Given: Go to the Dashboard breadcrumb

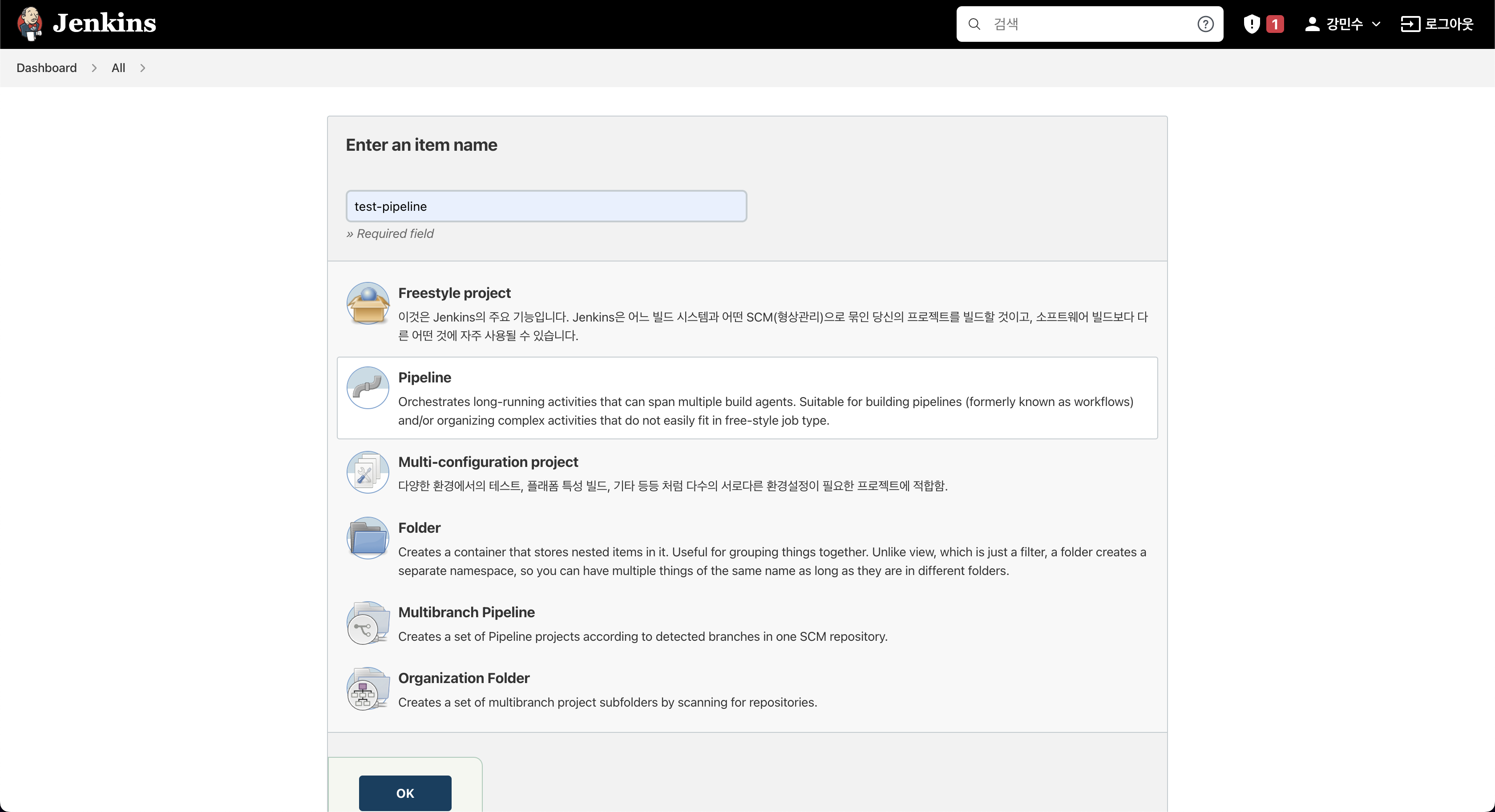Looking at the screenshot, I should (x=46, y=68).
